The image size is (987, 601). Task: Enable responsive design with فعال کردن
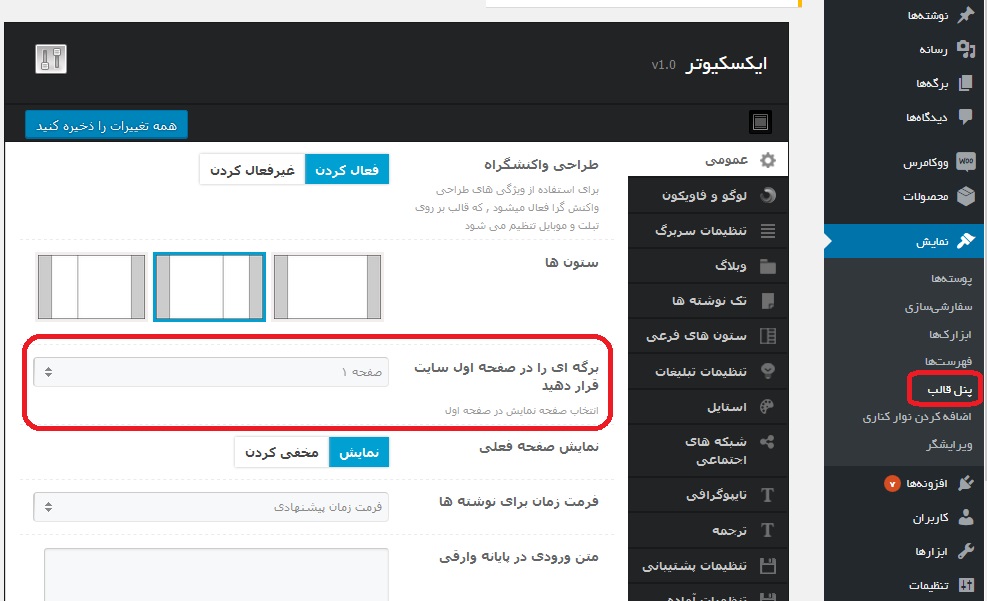[347, 170]
